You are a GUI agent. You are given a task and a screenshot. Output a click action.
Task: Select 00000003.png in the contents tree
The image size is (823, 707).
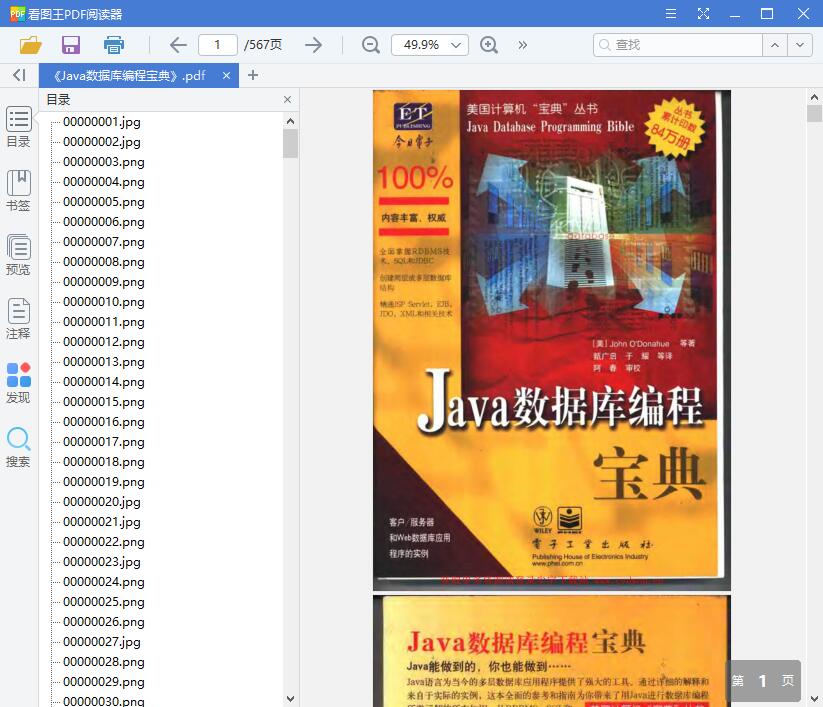[104, 162]
